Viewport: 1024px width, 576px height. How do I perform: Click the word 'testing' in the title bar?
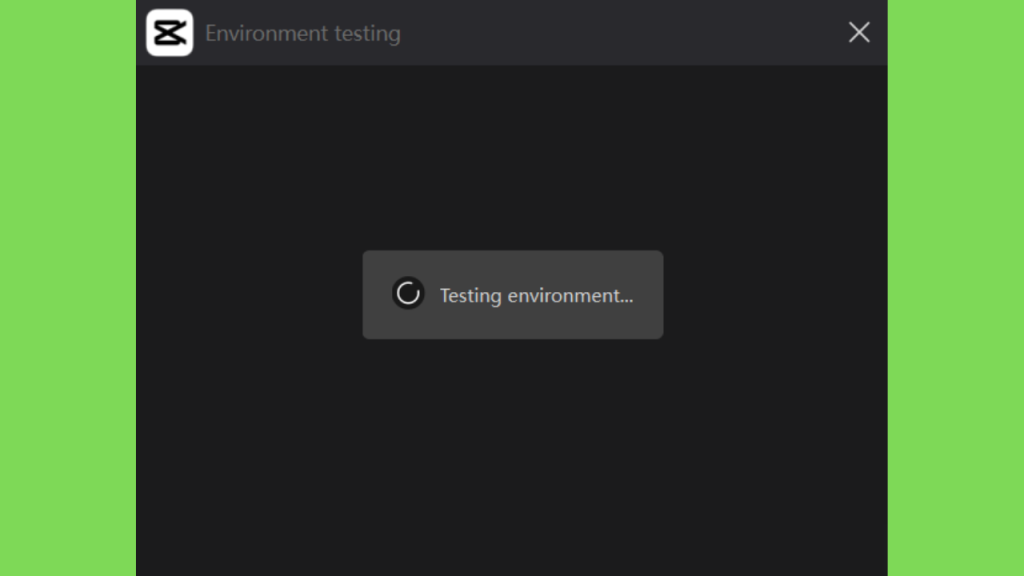tap(368, 34)
